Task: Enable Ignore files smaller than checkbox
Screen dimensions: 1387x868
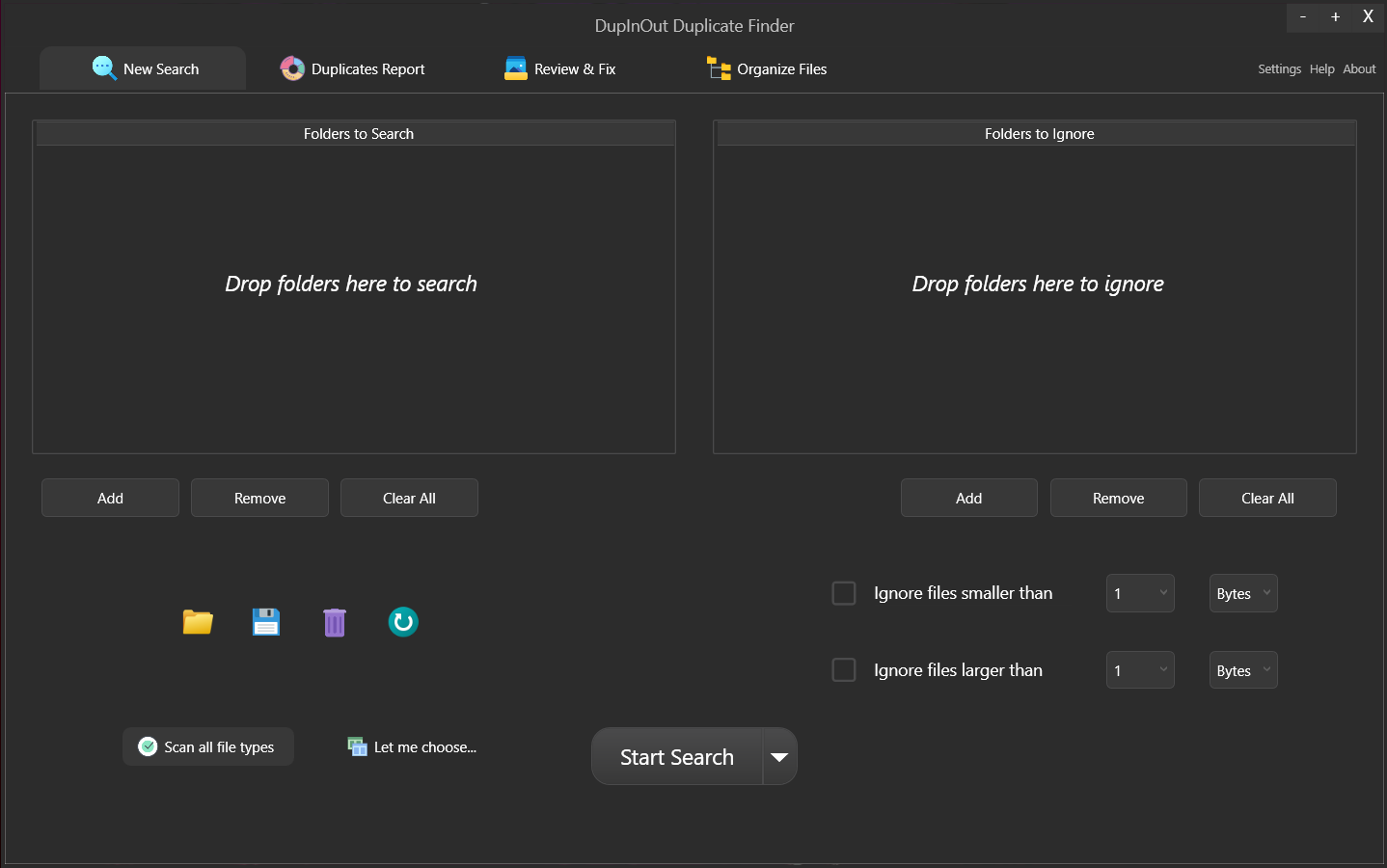Action: (844, 593)
